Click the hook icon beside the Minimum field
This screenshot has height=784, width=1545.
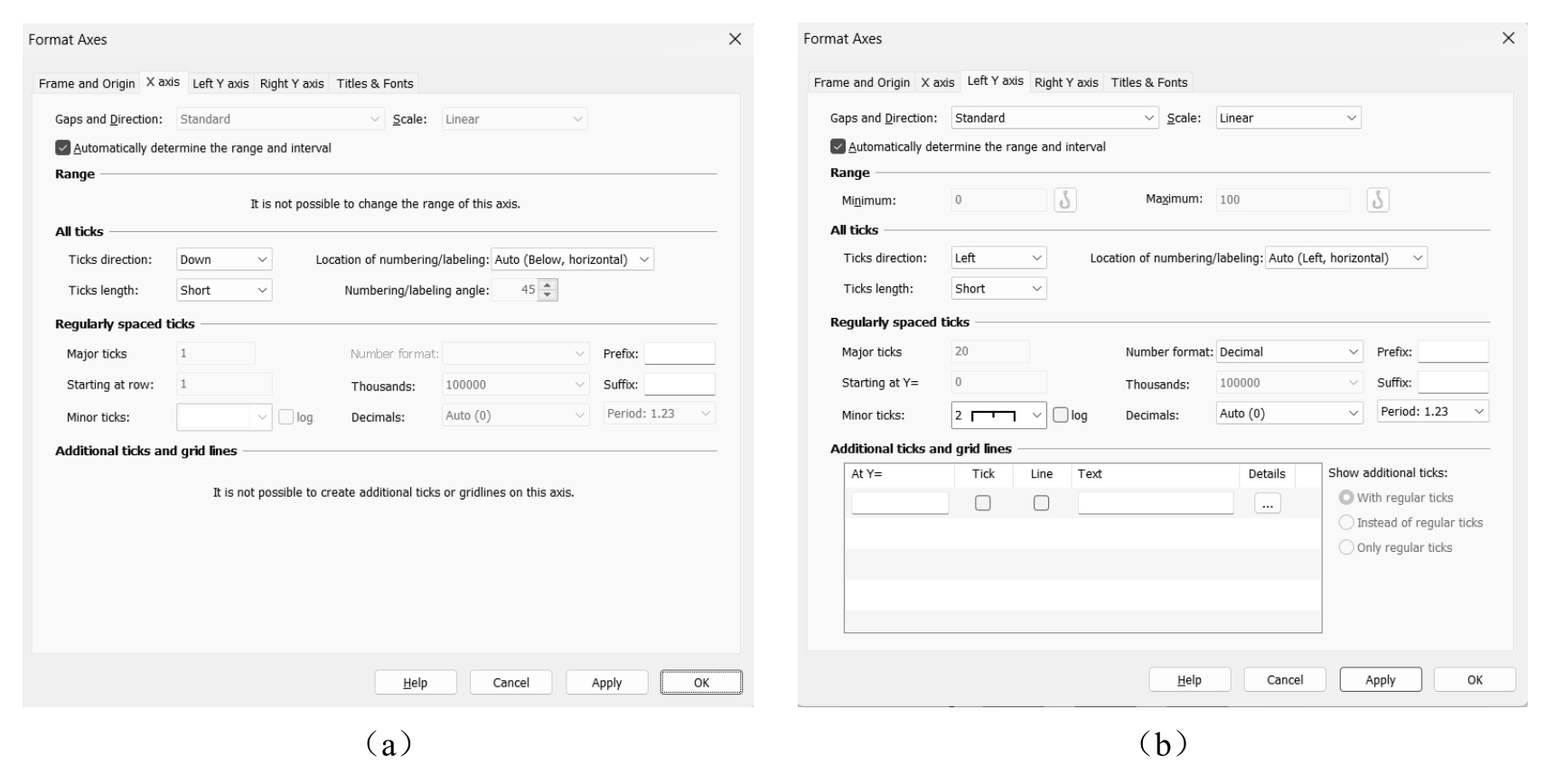coord(1064,200)
